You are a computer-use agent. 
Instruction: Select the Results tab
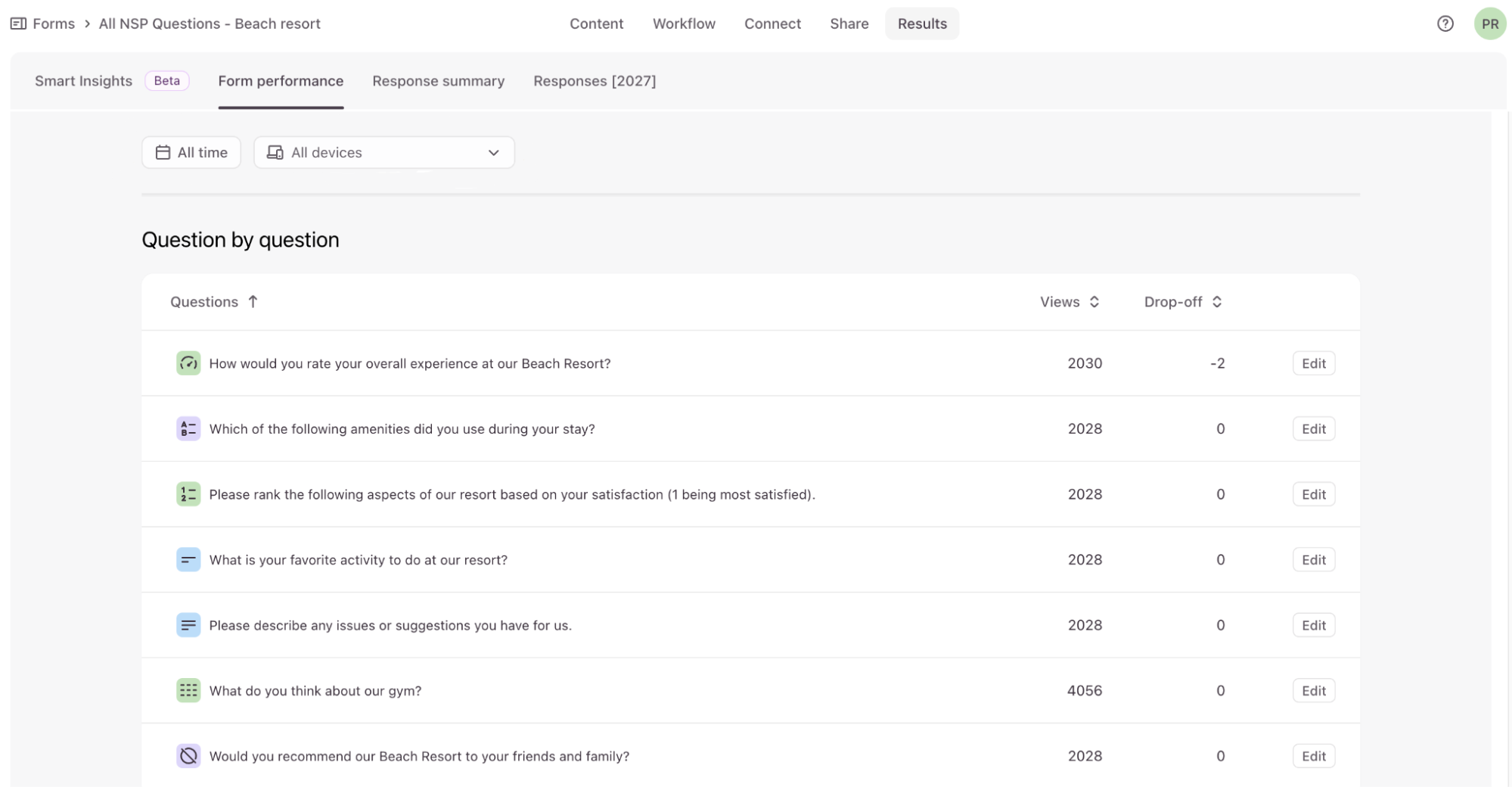pos(922,23)
